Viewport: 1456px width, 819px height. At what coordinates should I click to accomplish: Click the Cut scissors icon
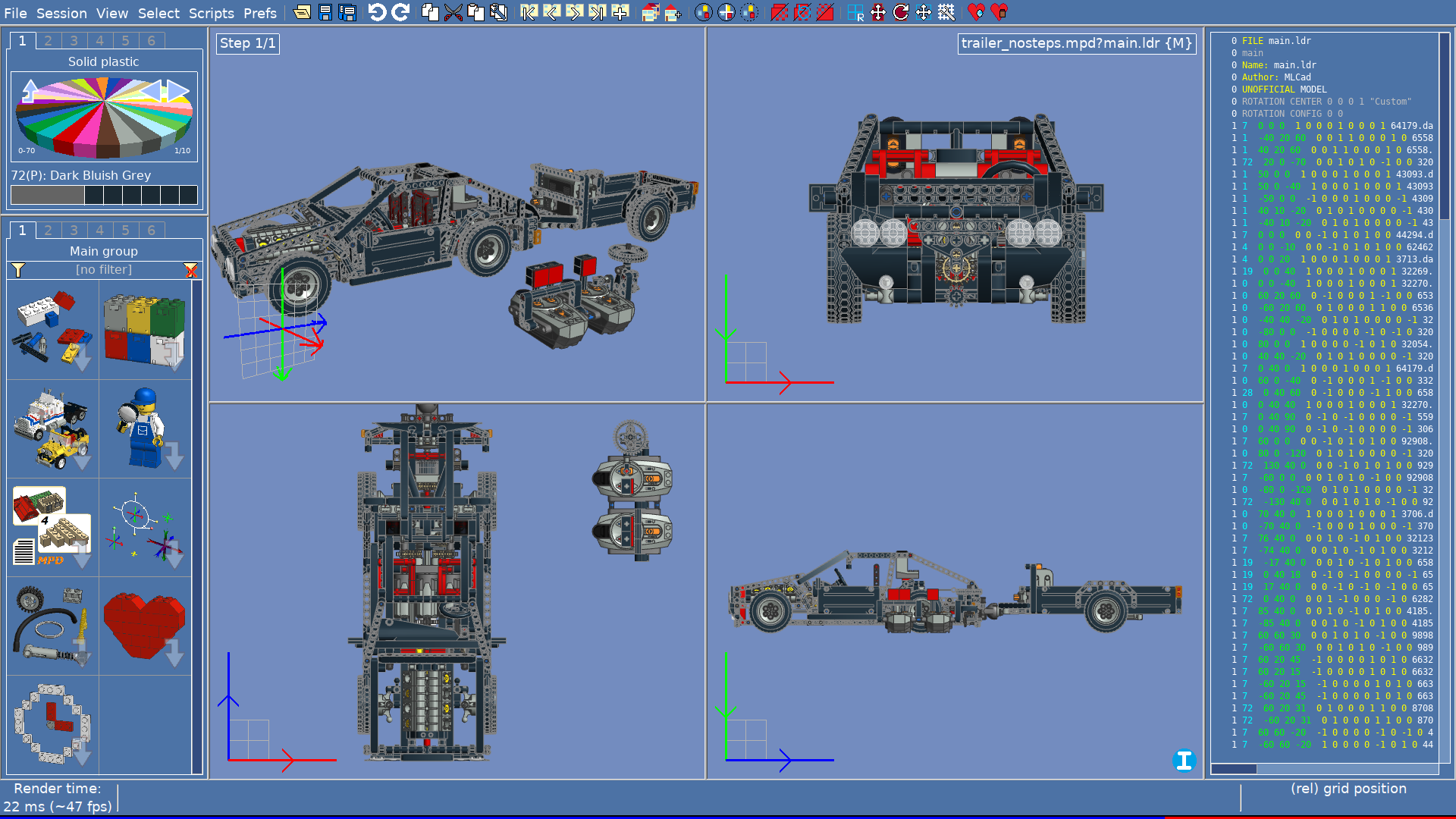click(x=453, y=12)
